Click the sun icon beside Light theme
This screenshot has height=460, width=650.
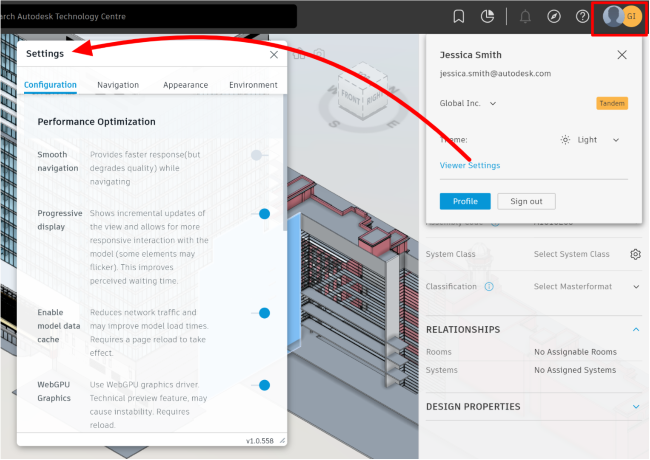[x=565, y=140]
